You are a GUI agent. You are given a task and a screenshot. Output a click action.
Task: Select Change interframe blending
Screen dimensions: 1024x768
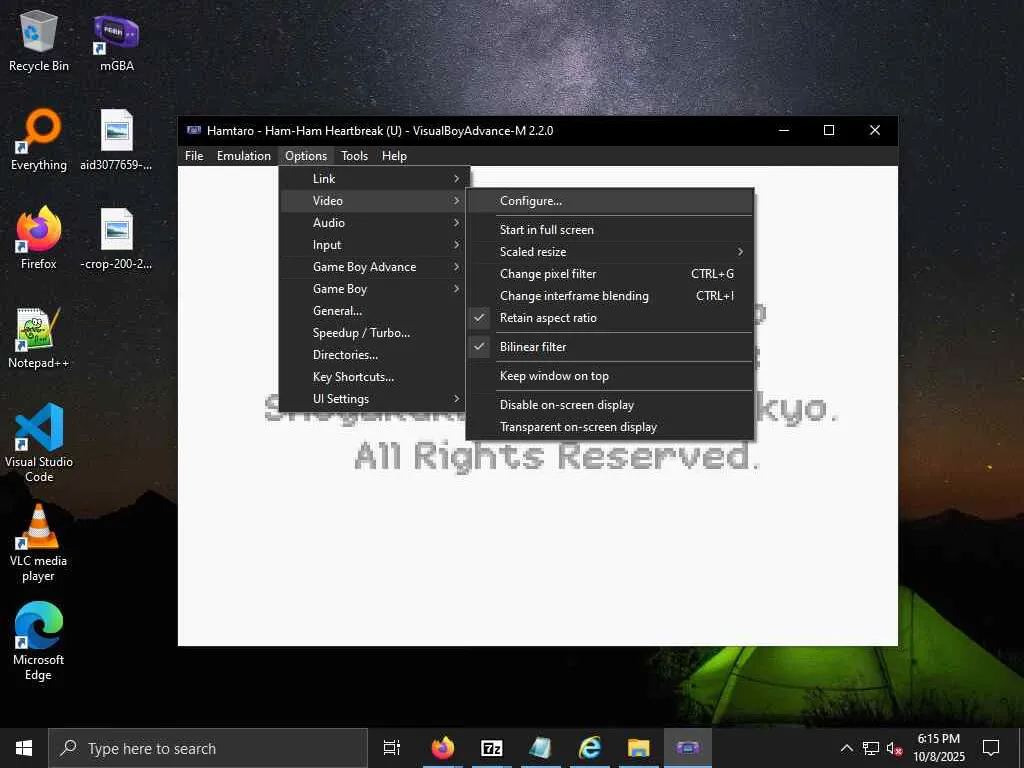610,296
